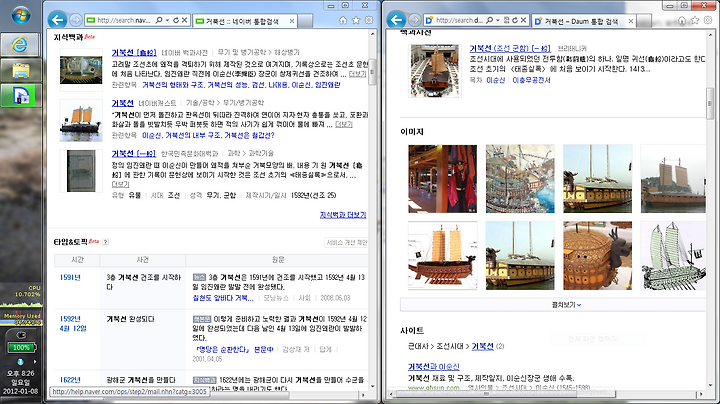Open address dropdown arrow in Naver window
This screenshot has height=404, width=720.
click(167, 20)
